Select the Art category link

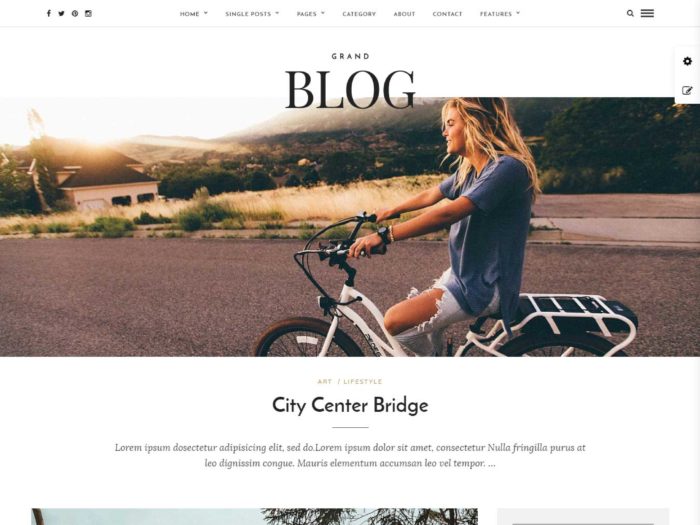tap(325, 382)
